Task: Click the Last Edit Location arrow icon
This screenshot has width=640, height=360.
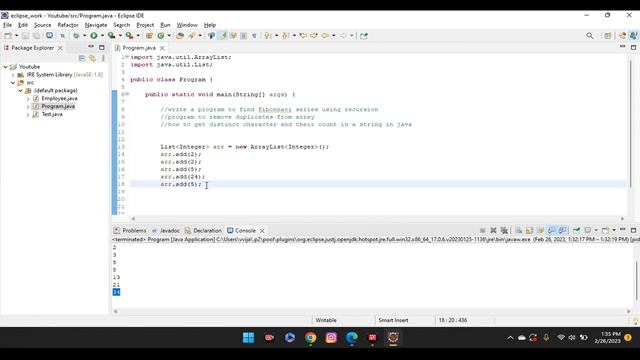Action: 303,36
